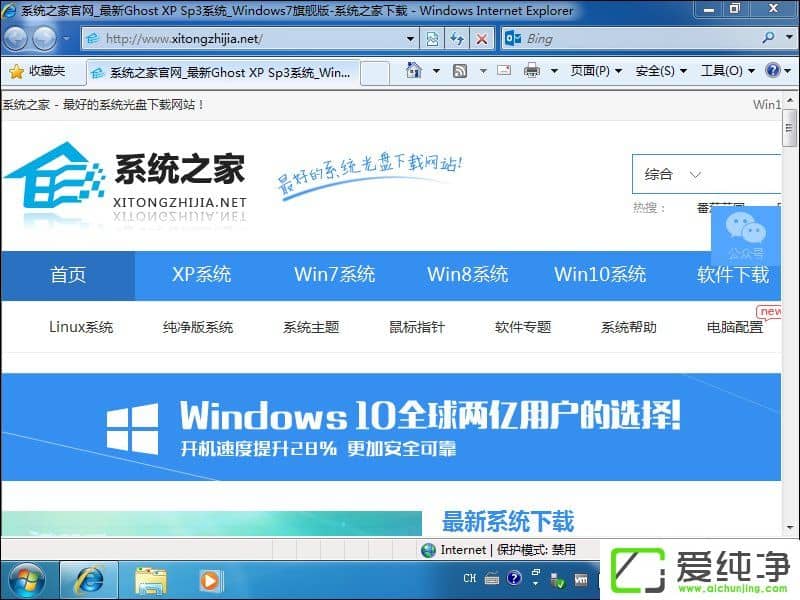The image size is (800, 600).
Task: Toggle Compatibility View in the address bar
Action: point(430,39)
